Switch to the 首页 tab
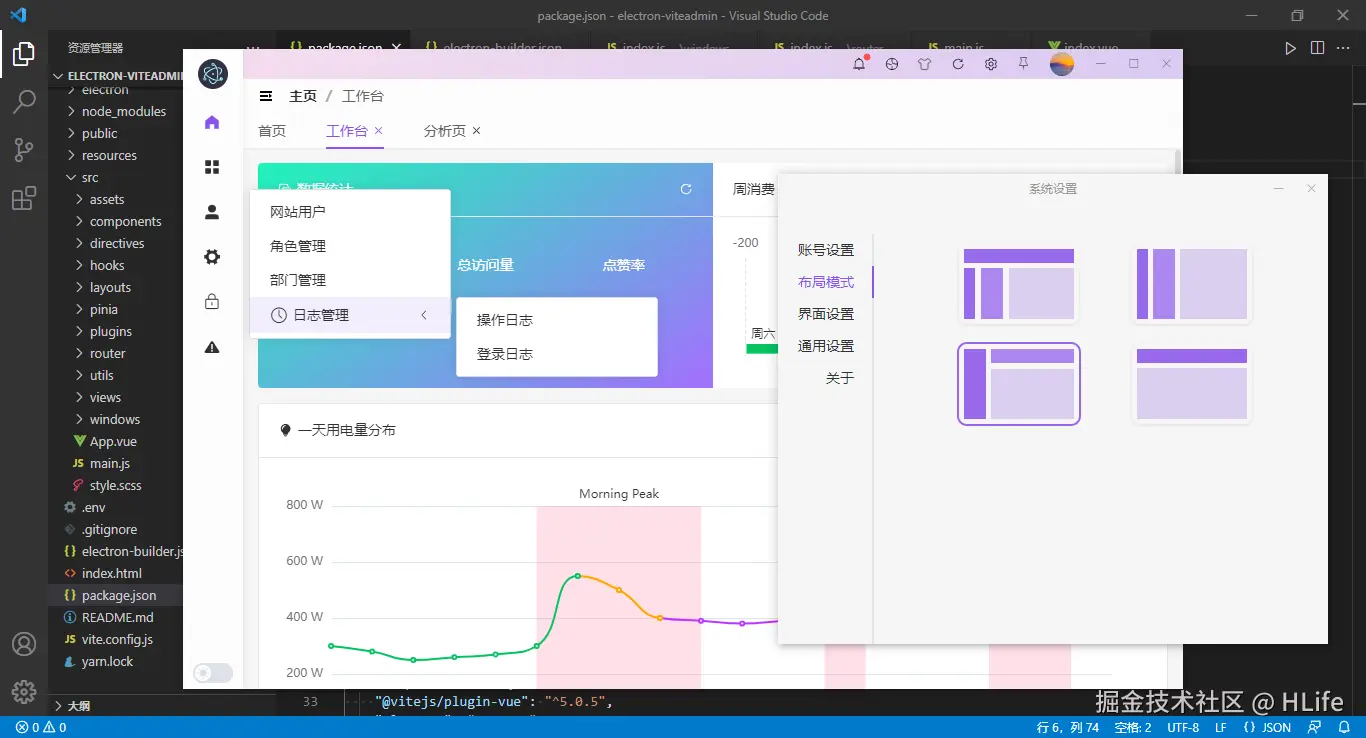The image size is (1366, 738). click(272, 131)
